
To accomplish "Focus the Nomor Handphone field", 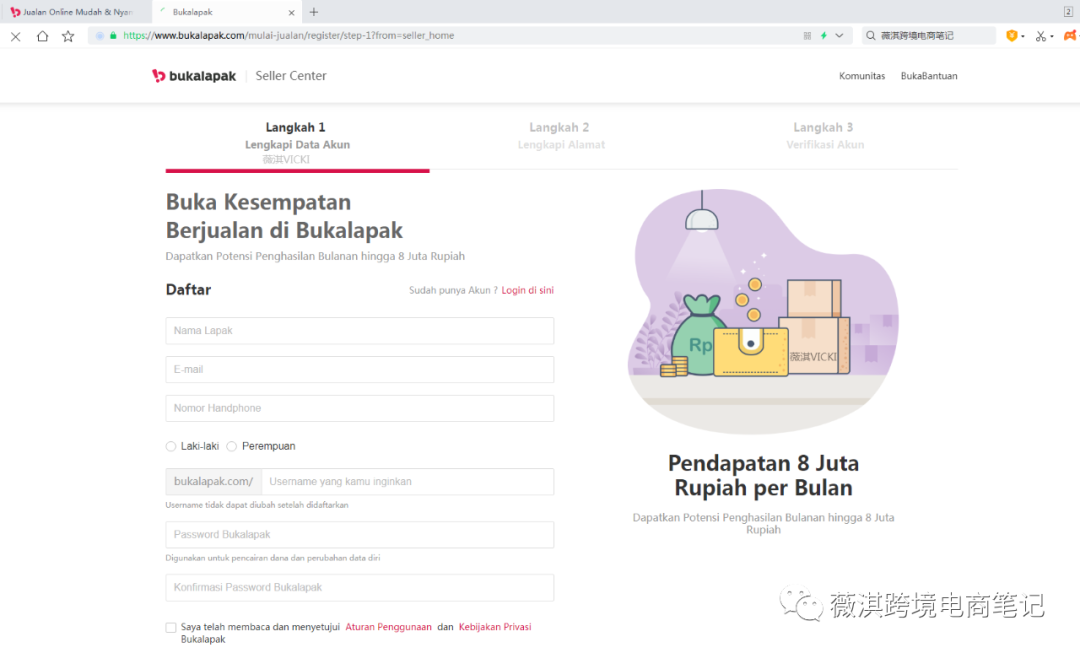I will tap(360, 408).
